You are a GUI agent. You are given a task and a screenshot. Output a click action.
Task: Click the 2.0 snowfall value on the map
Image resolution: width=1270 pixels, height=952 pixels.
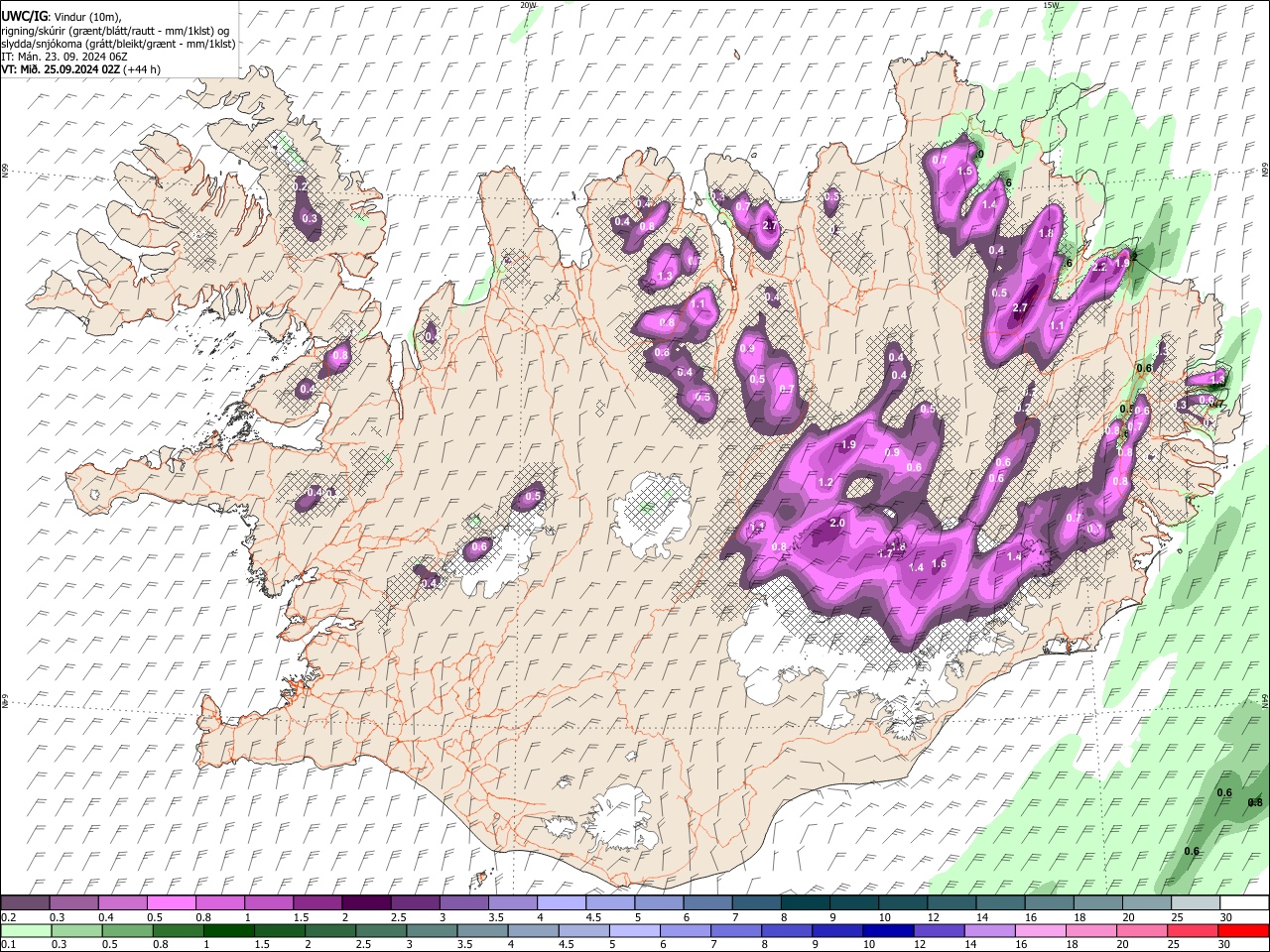tap(836, 523)
